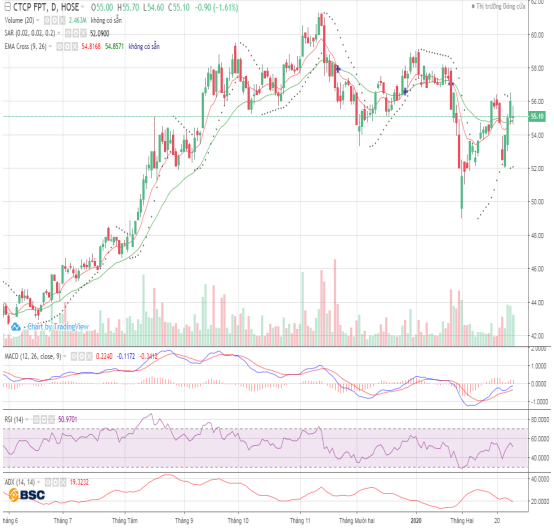Screen dimensions: 554x530
Task: Remove the SAR indicator from the chart
Action: pos(83,33)
